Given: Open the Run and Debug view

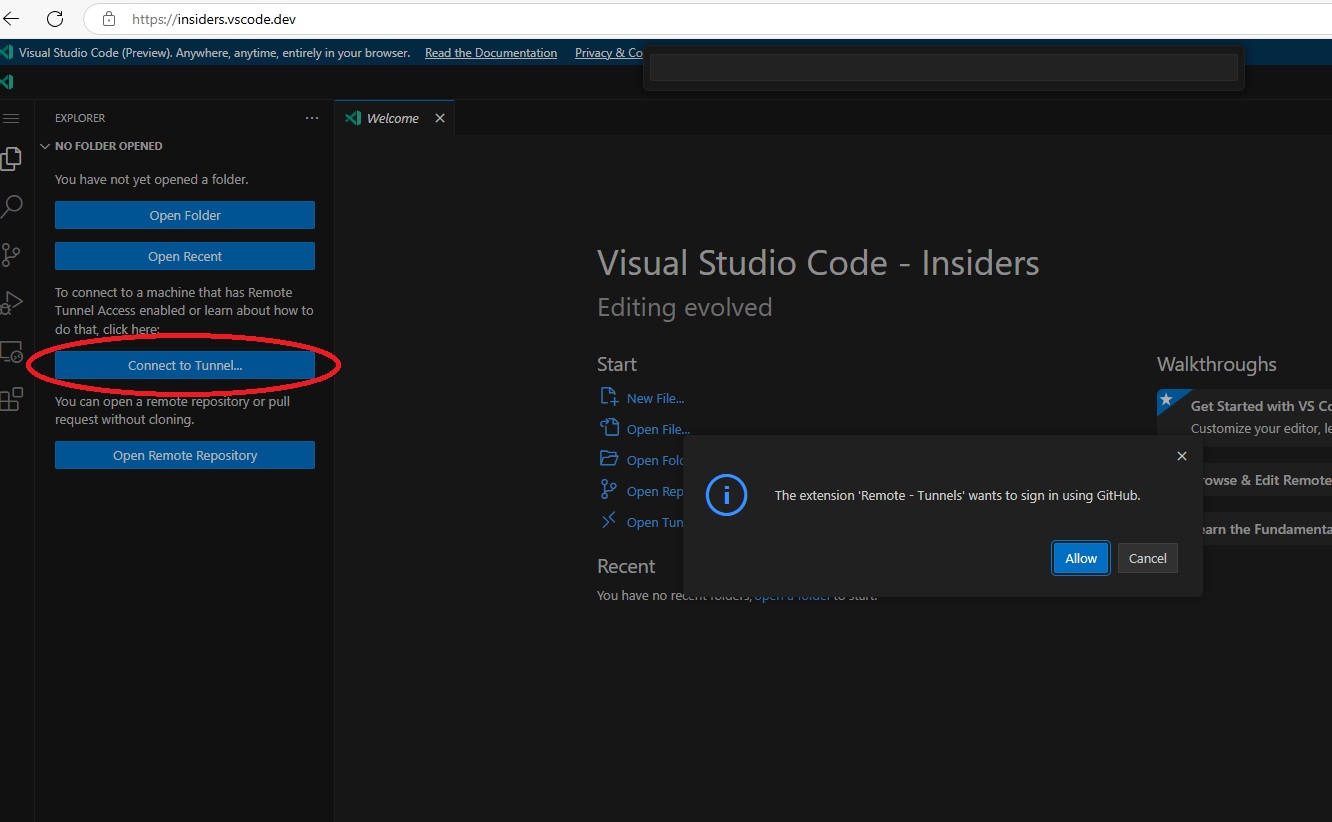Looking at the screenshot, I should (13, 302).
